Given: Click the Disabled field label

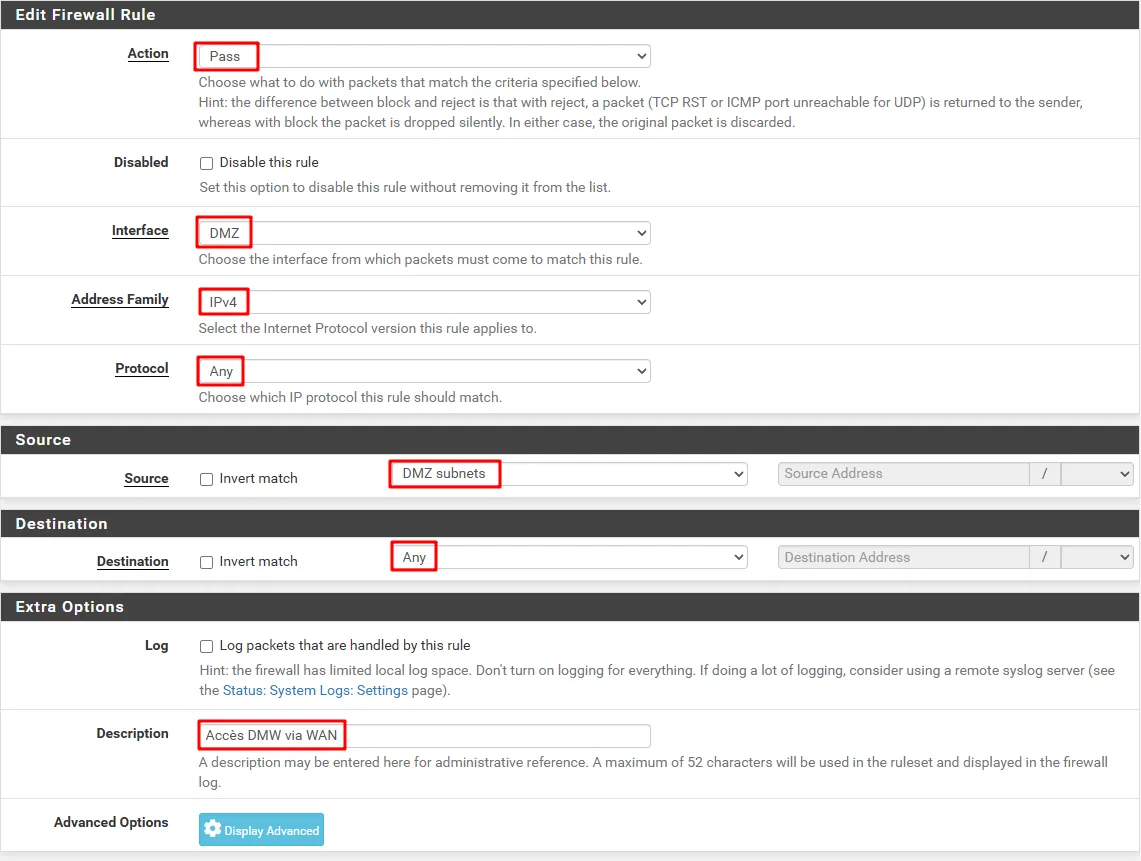Looking at the screenshot, I should tap(141, 162).
